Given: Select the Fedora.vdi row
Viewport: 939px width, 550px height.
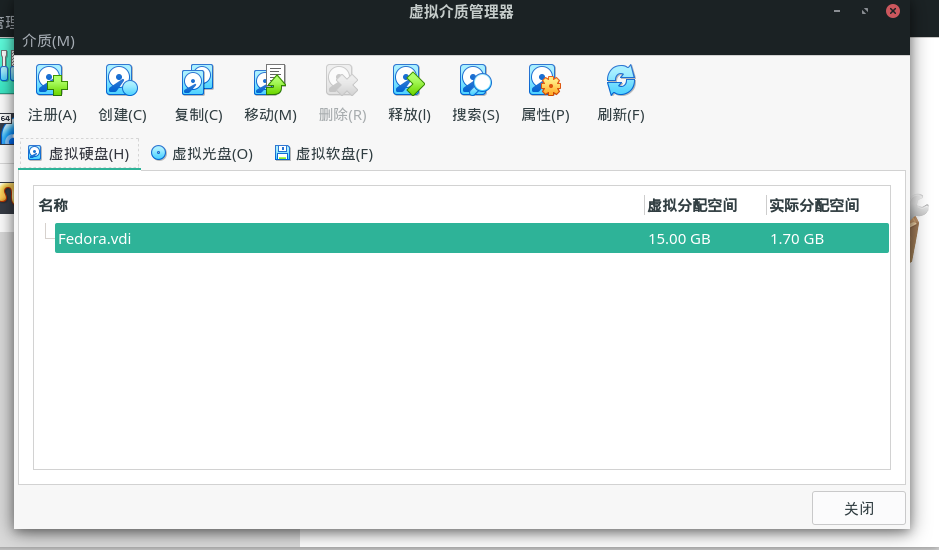Looking at the screenshot, I should point(471,238).
